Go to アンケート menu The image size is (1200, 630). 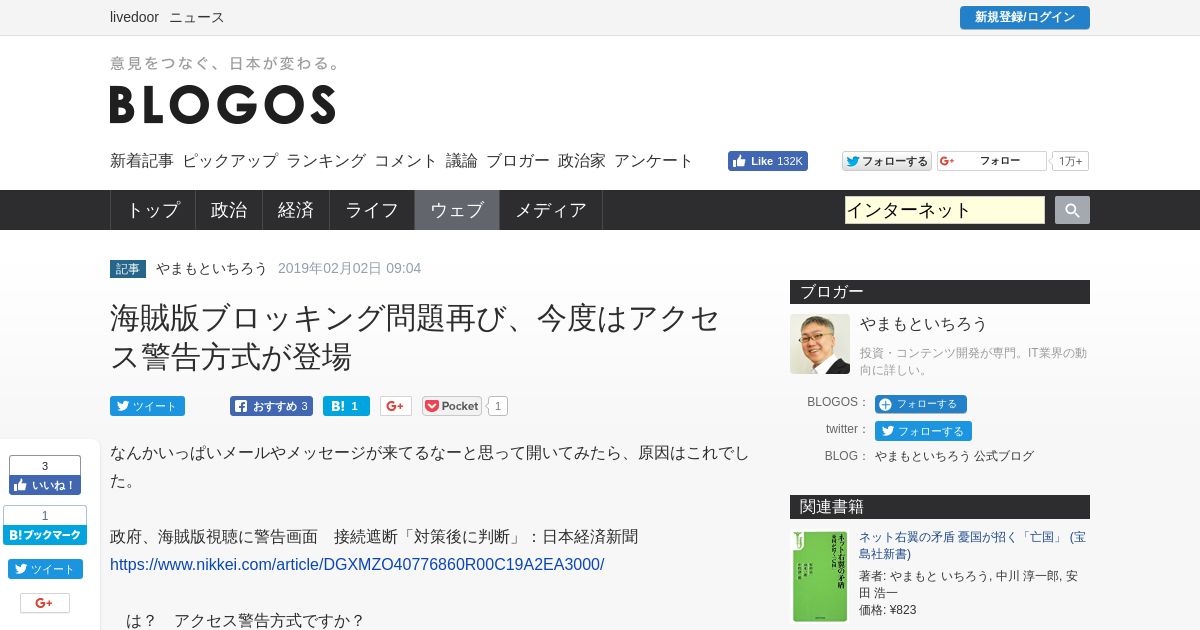point(654,161)
